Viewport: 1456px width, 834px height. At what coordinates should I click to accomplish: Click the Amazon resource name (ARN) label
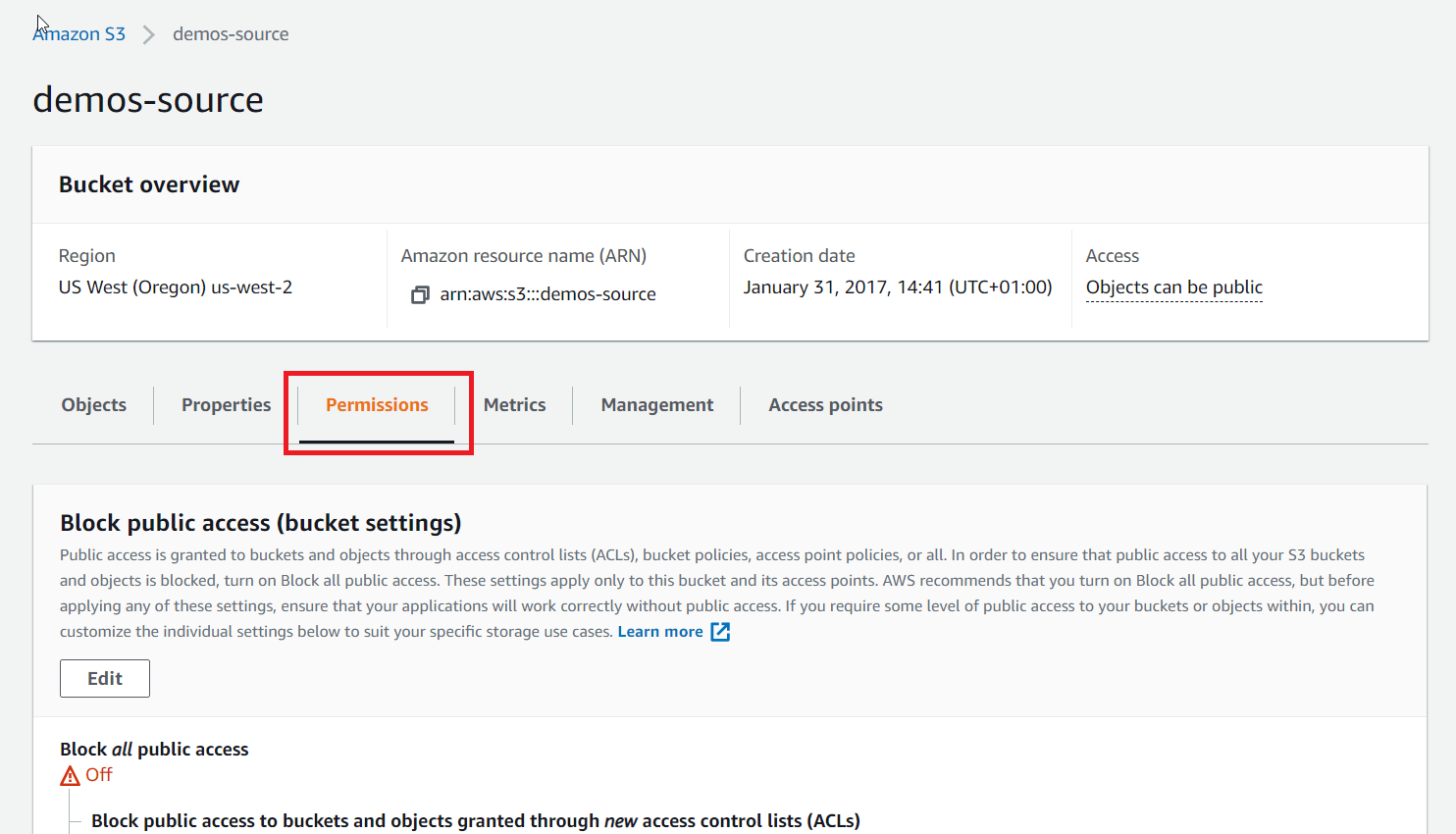coord(524,256)
